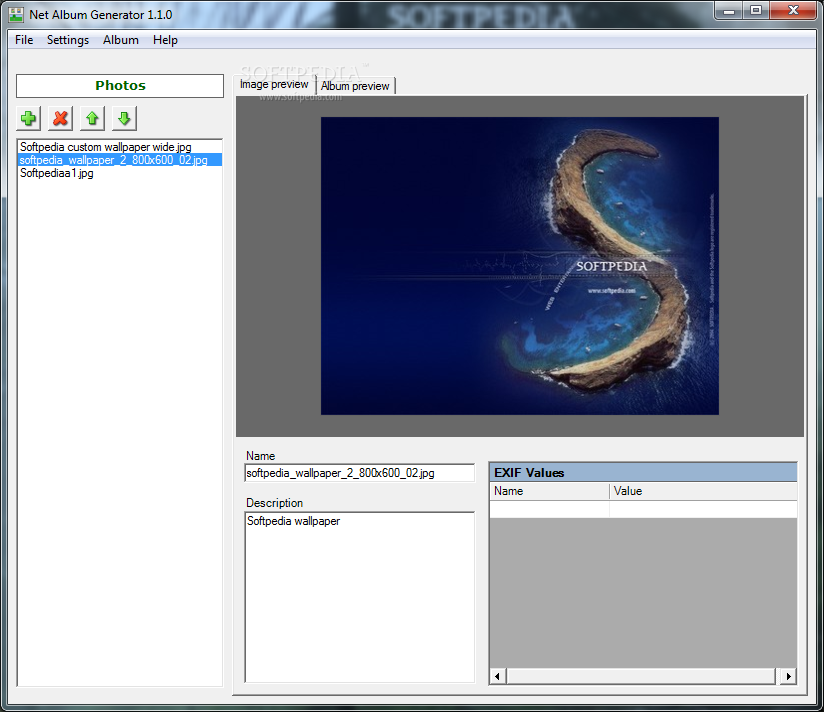Open the Help menu
Image resolution: width=824 pixels, height=712 pixels.
point(165,40)
